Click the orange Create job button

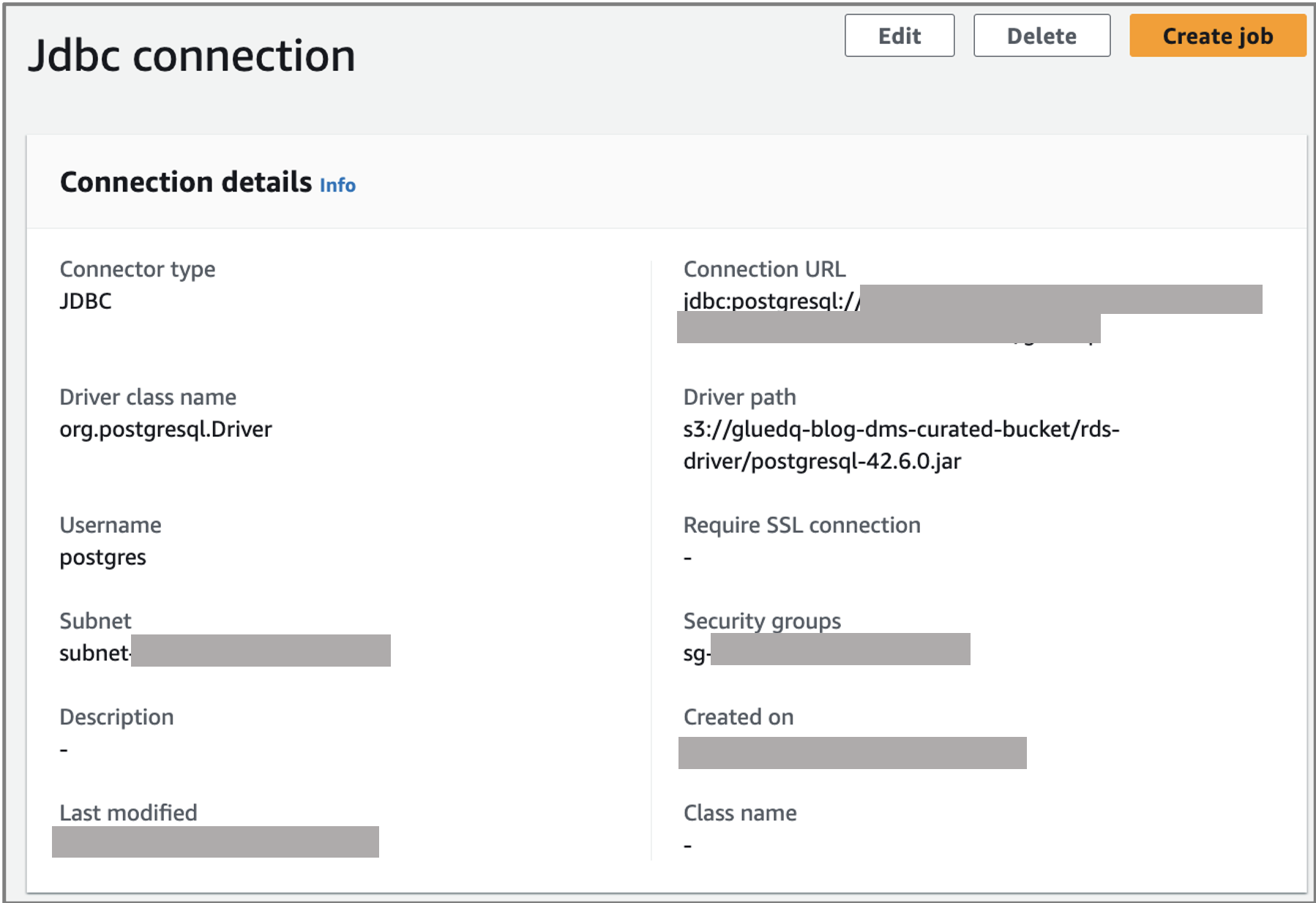click(1217, 36)
